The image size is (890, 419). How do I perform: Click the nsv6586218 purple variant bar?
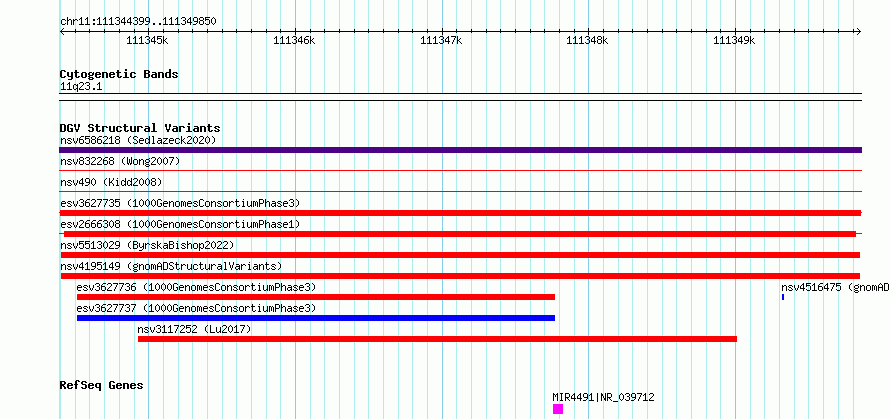(x=460, y=150)
